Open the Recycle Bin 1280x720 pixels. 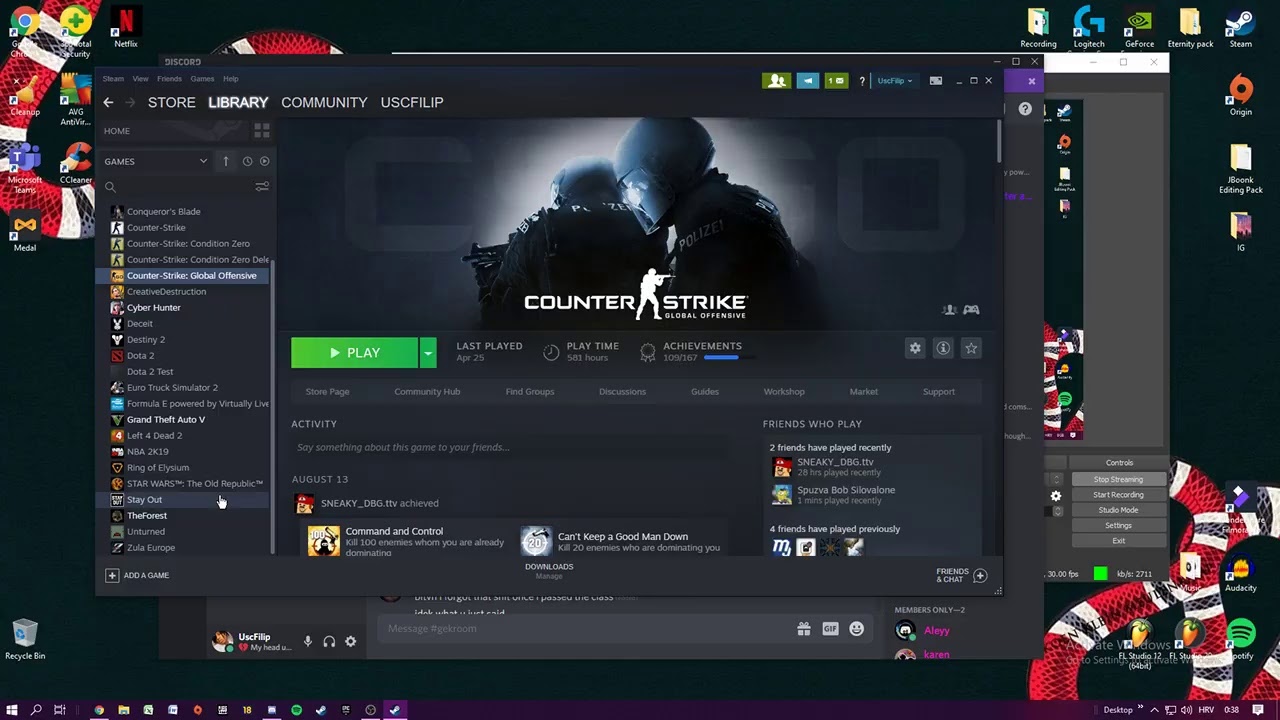coord(25,640)
